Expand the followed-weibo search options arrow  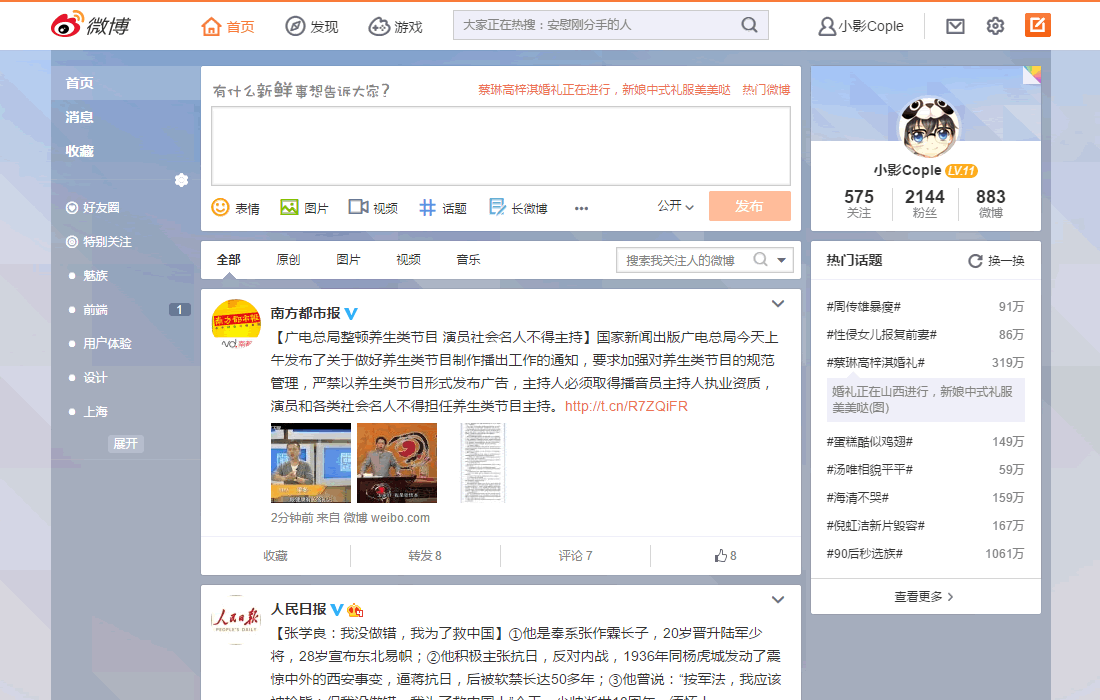point(782,260)
